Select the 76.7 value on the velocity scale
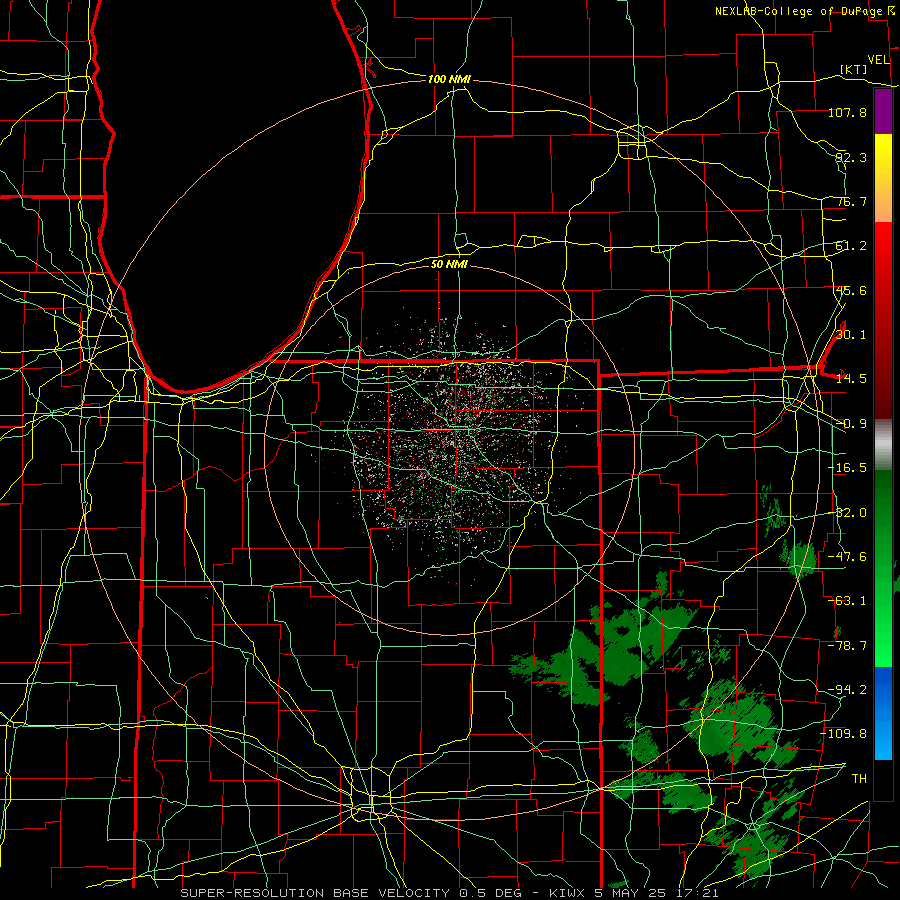 [x=851, y=201]
